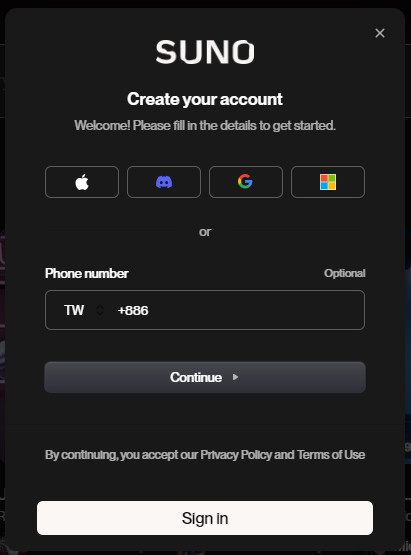Click the +886 dialing code prefix

coord(133,311)
